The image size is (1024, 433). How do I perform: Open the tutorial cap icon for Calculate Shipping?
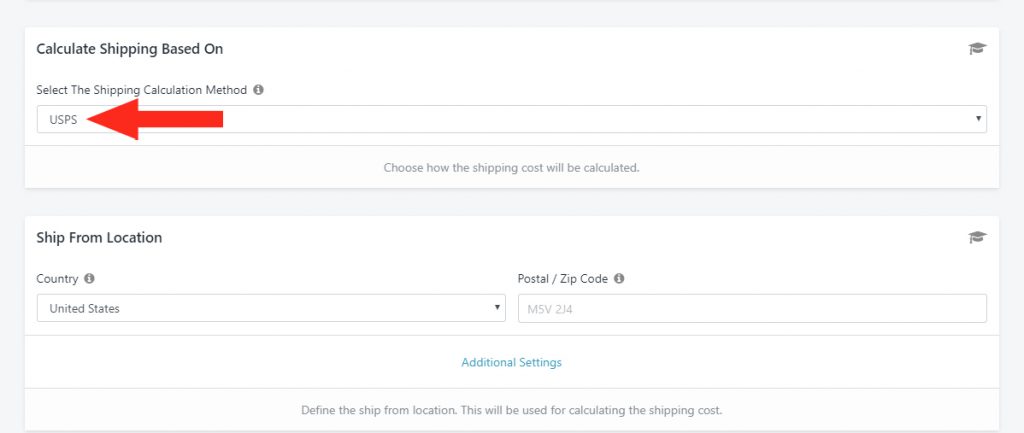pos(977,49)
